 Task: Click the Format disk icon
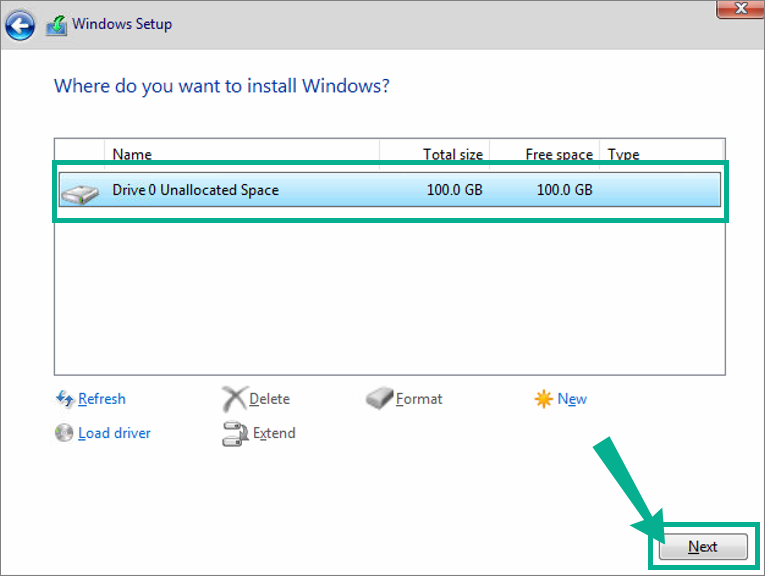pos(379,398)
